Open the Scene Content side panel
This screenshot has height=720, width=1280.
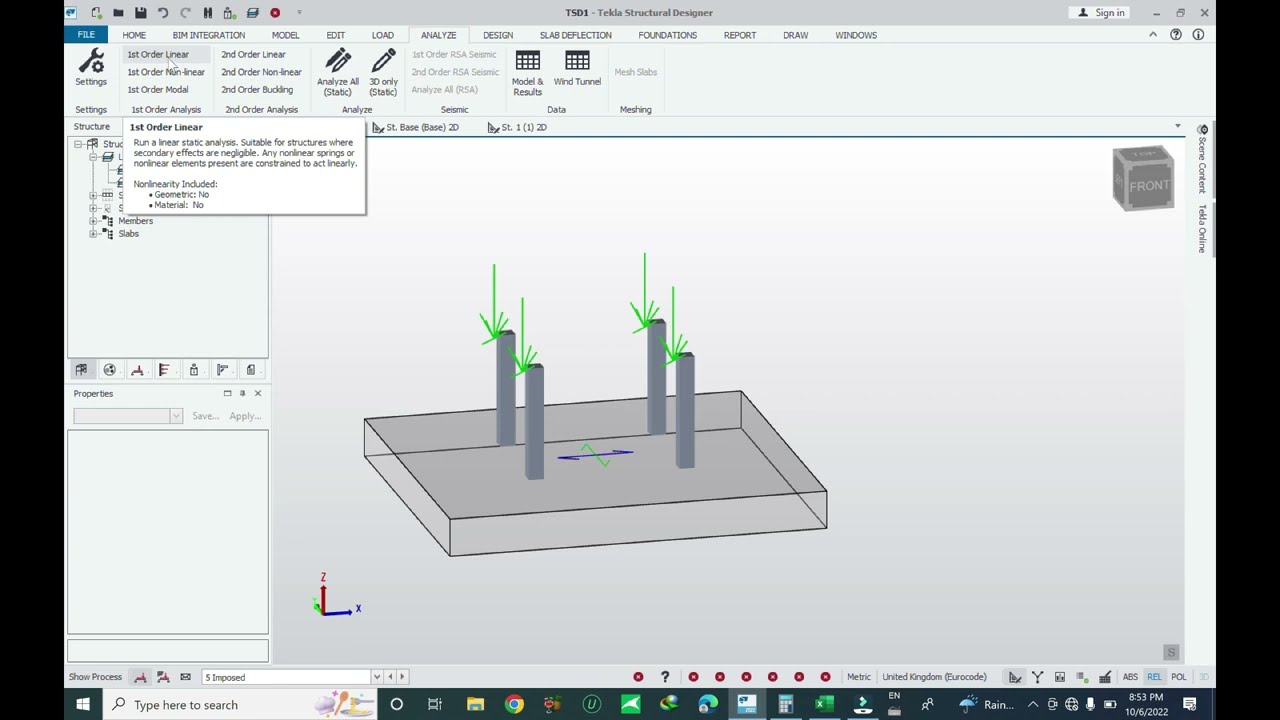1202,160
